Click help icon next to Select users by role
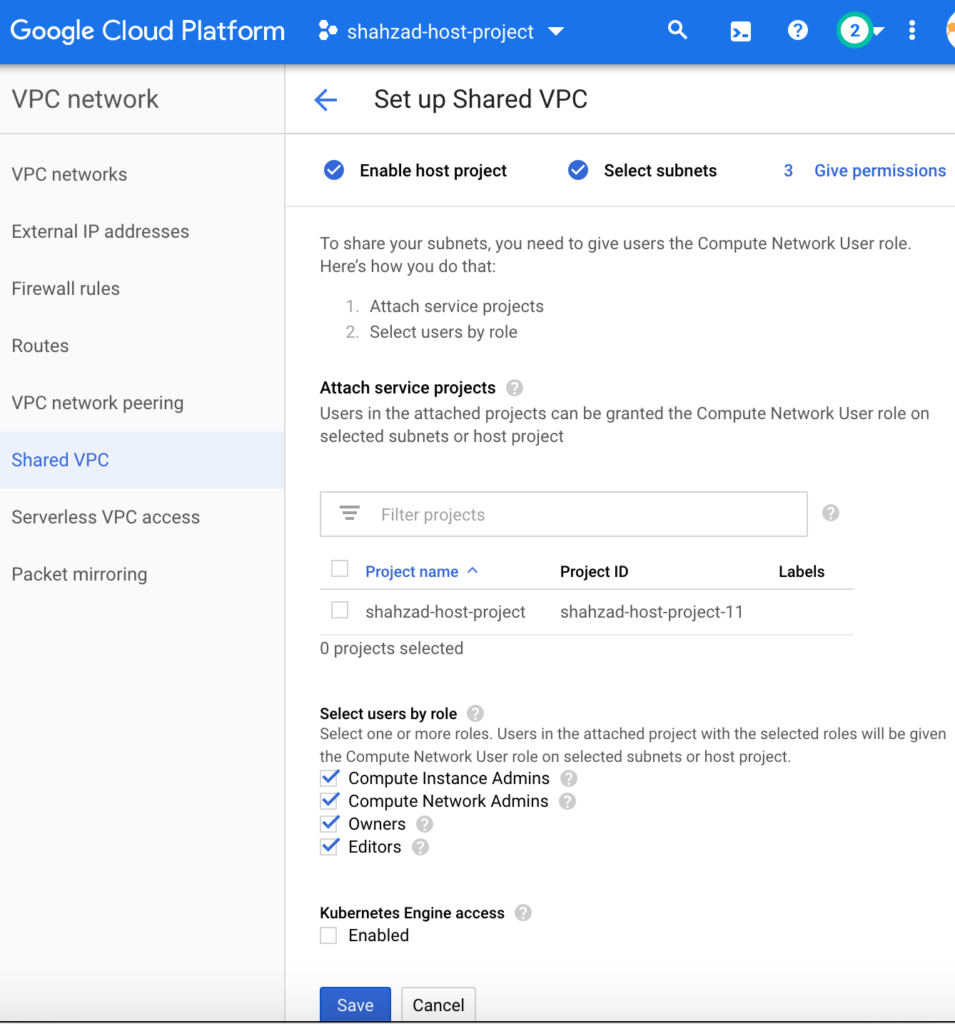The image size is (955, 1024). coord(476,713)
